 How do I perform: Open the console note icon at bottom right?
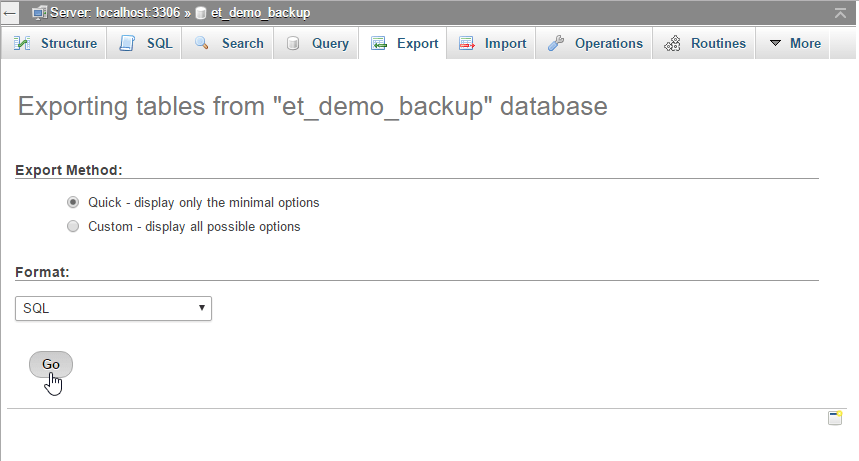[835, 418]
